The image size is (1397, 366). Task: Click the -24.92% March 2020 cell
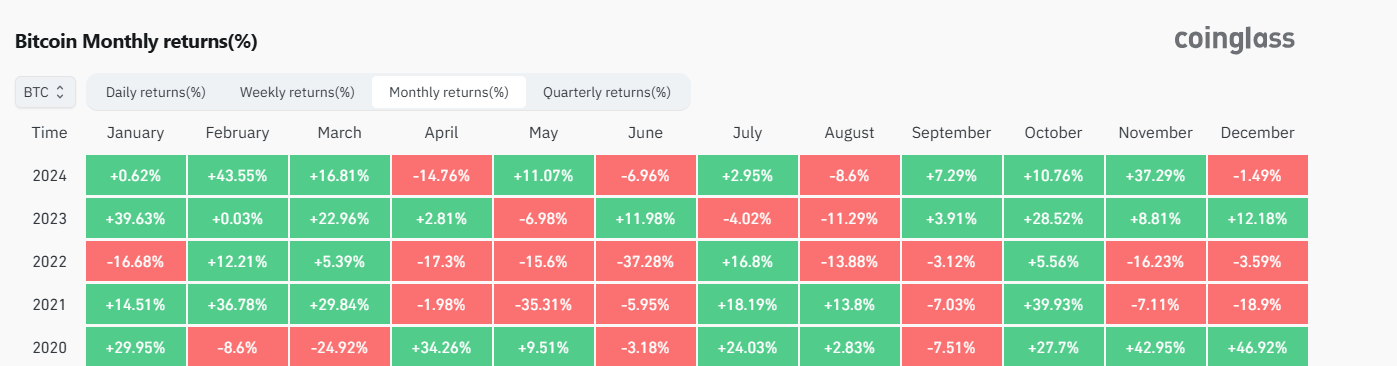pos(339,347)
